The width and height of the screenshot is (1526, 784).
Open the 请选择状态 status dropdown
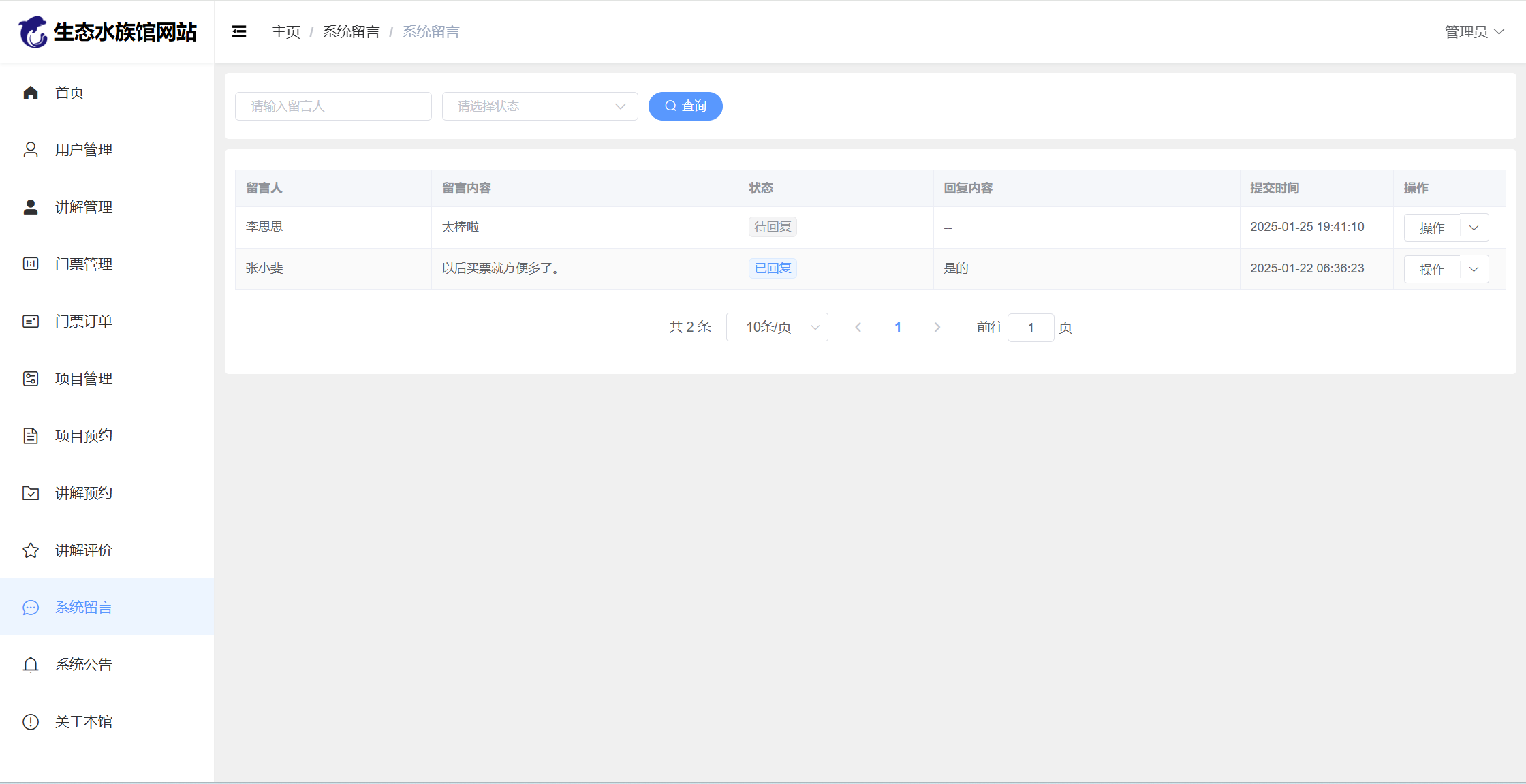pos(540,106)
